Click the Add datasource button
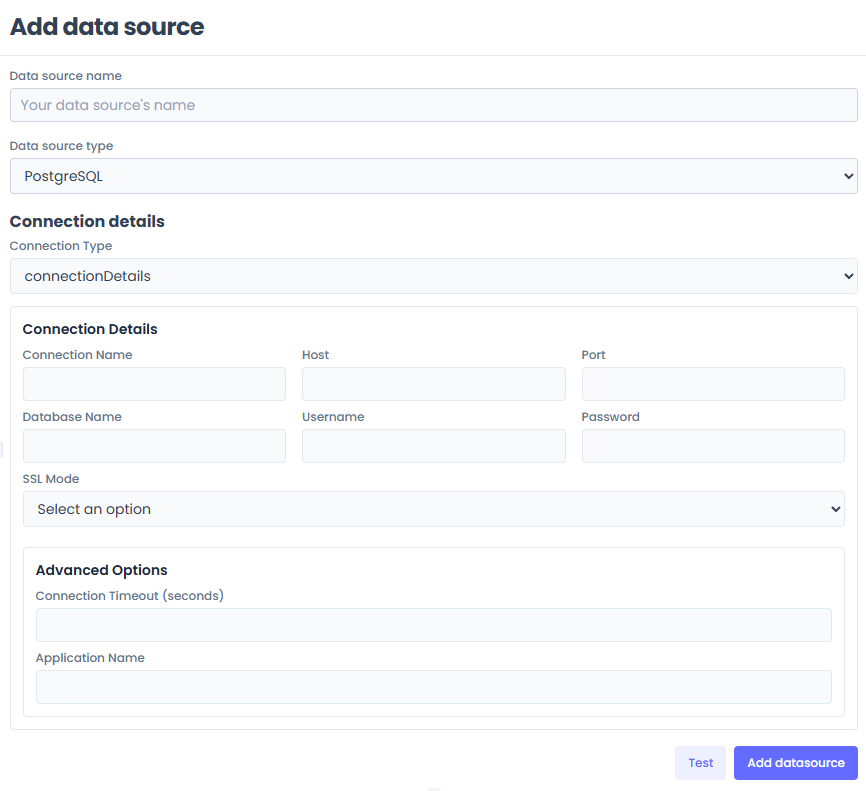Viewport: 866px width, 791px height. pyautogui.click(x=795, y=762)
